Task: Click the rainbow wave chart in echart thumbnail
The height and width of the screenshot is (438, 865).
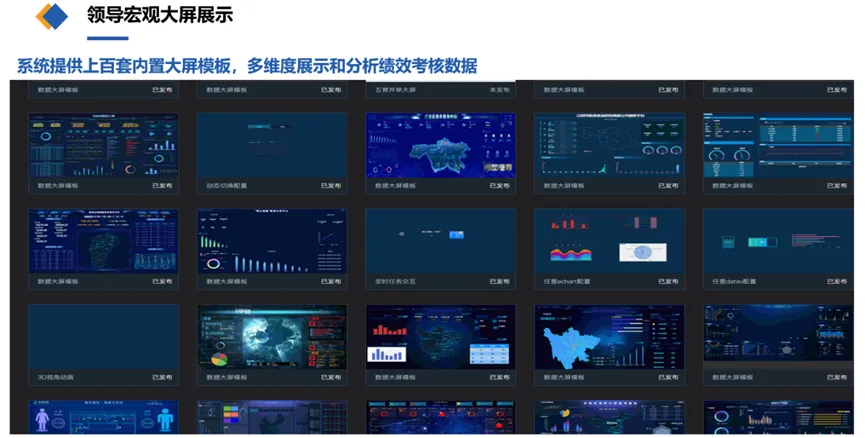Action: pyautogui.click(x=571, y=254)
